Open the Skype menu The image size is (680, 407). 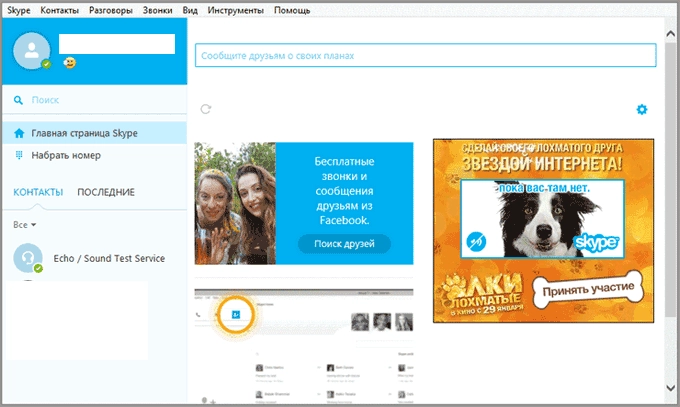coord(19,10)
